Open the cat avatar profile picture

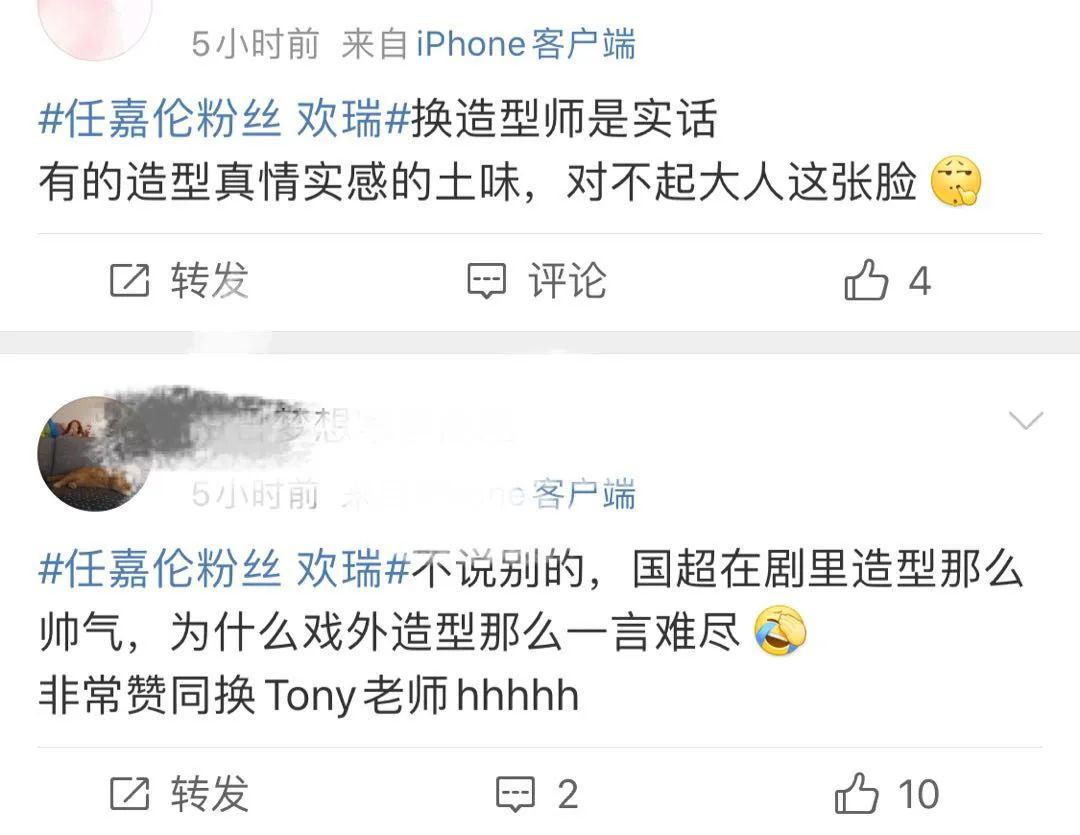(94, 453)
